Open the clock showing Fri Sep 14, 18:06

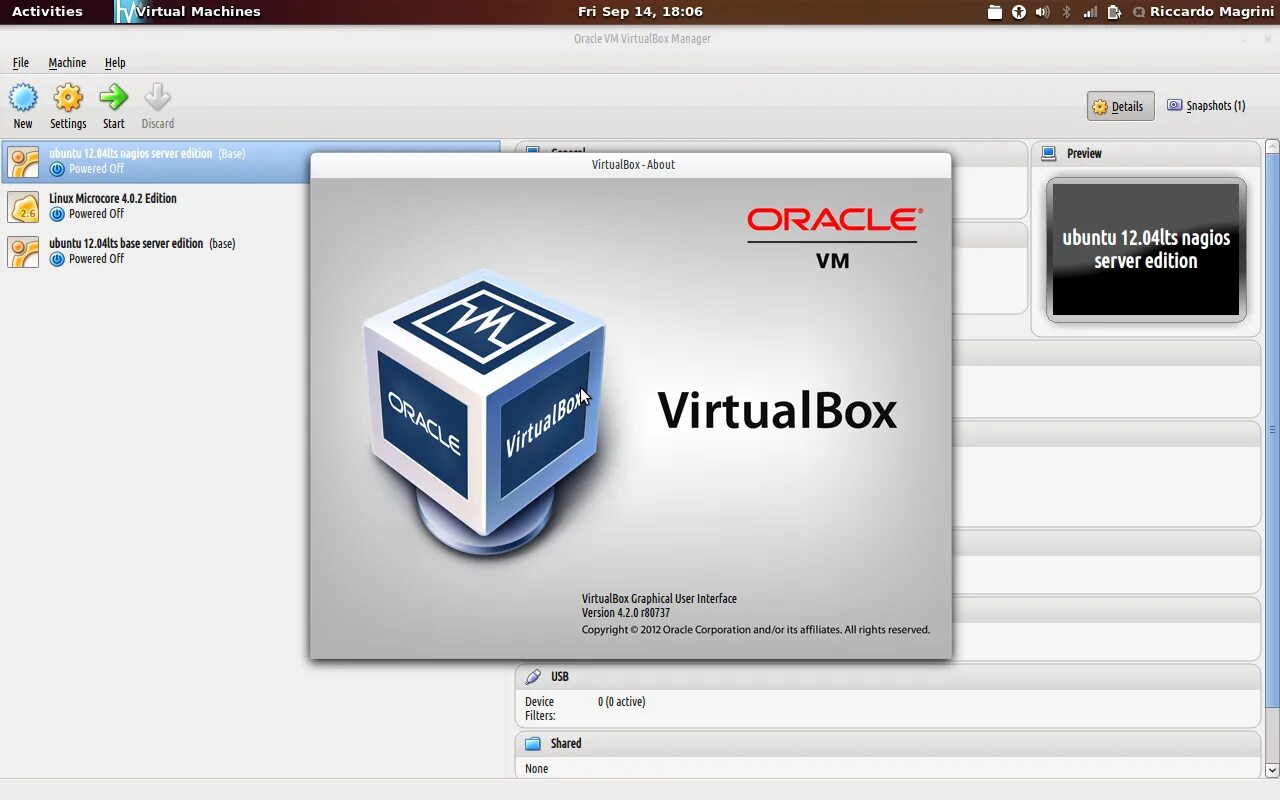point(640,12)
